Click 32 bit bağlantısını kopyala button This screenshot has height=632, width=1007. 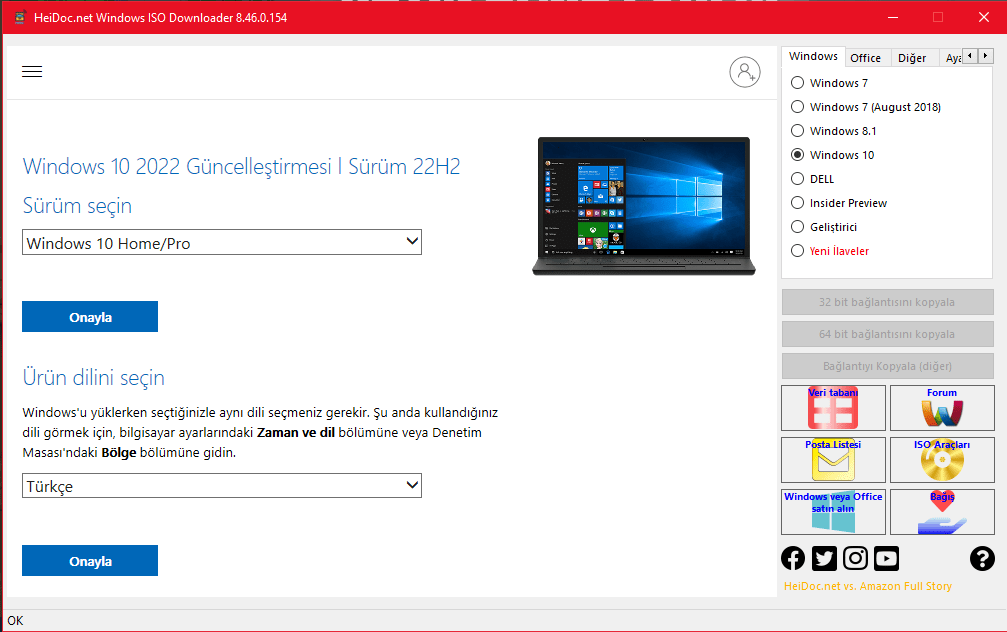point(887,302)
